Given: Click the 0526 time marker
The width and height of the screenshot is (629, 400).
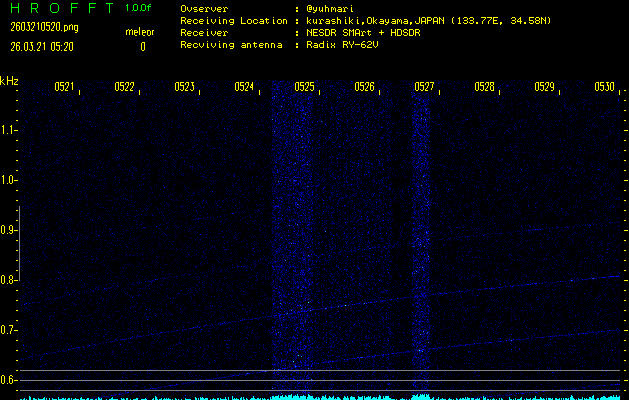Looking at the screenshot, I should [364, 87].
